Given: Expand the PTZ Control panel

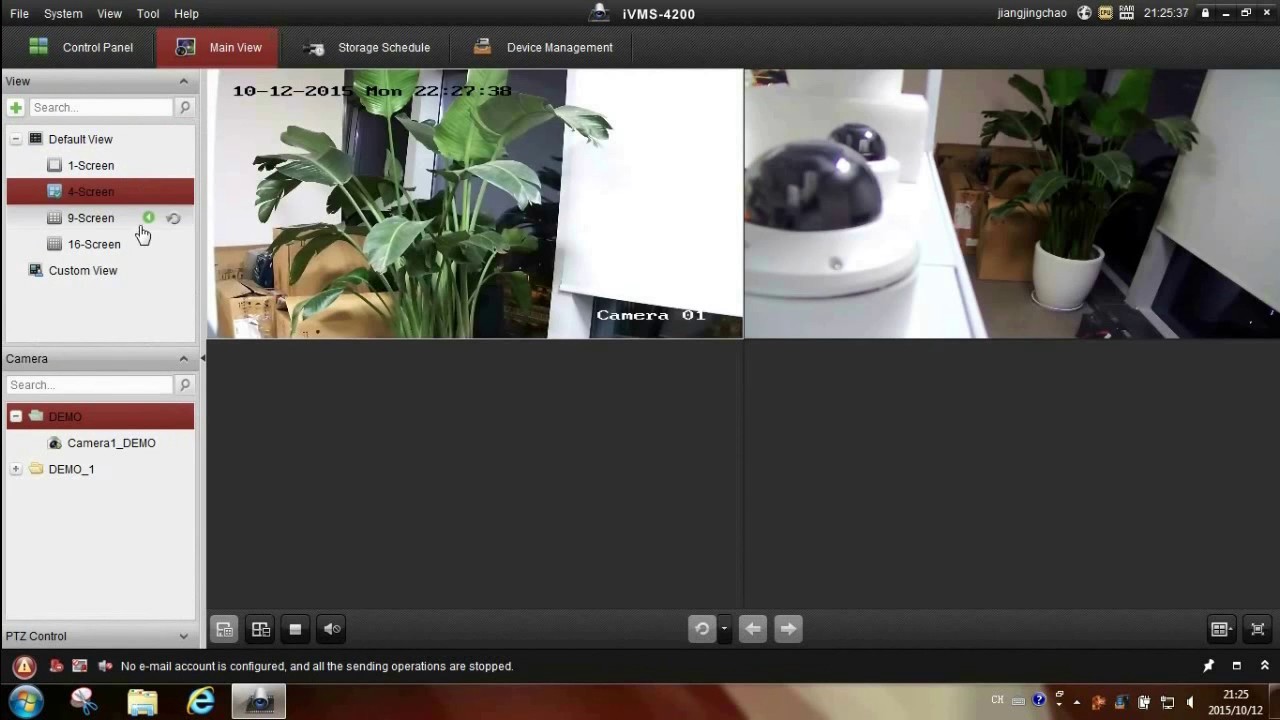Looking at the screenshot, I should (x=183, y=636).
